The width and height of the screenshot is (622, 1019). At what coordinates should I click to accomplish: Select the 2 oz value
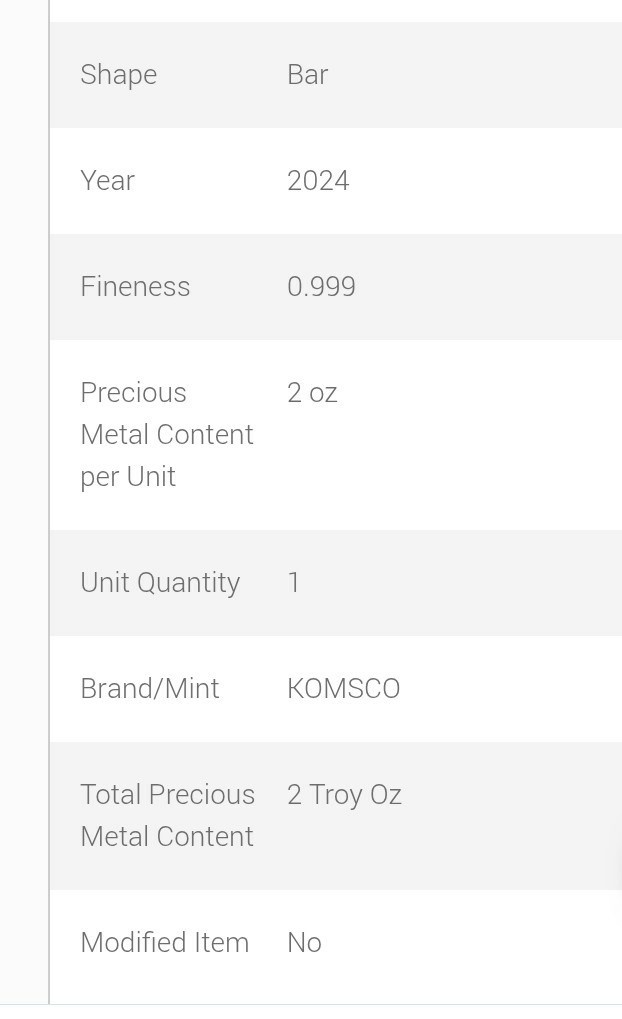[x=312, y=393]
